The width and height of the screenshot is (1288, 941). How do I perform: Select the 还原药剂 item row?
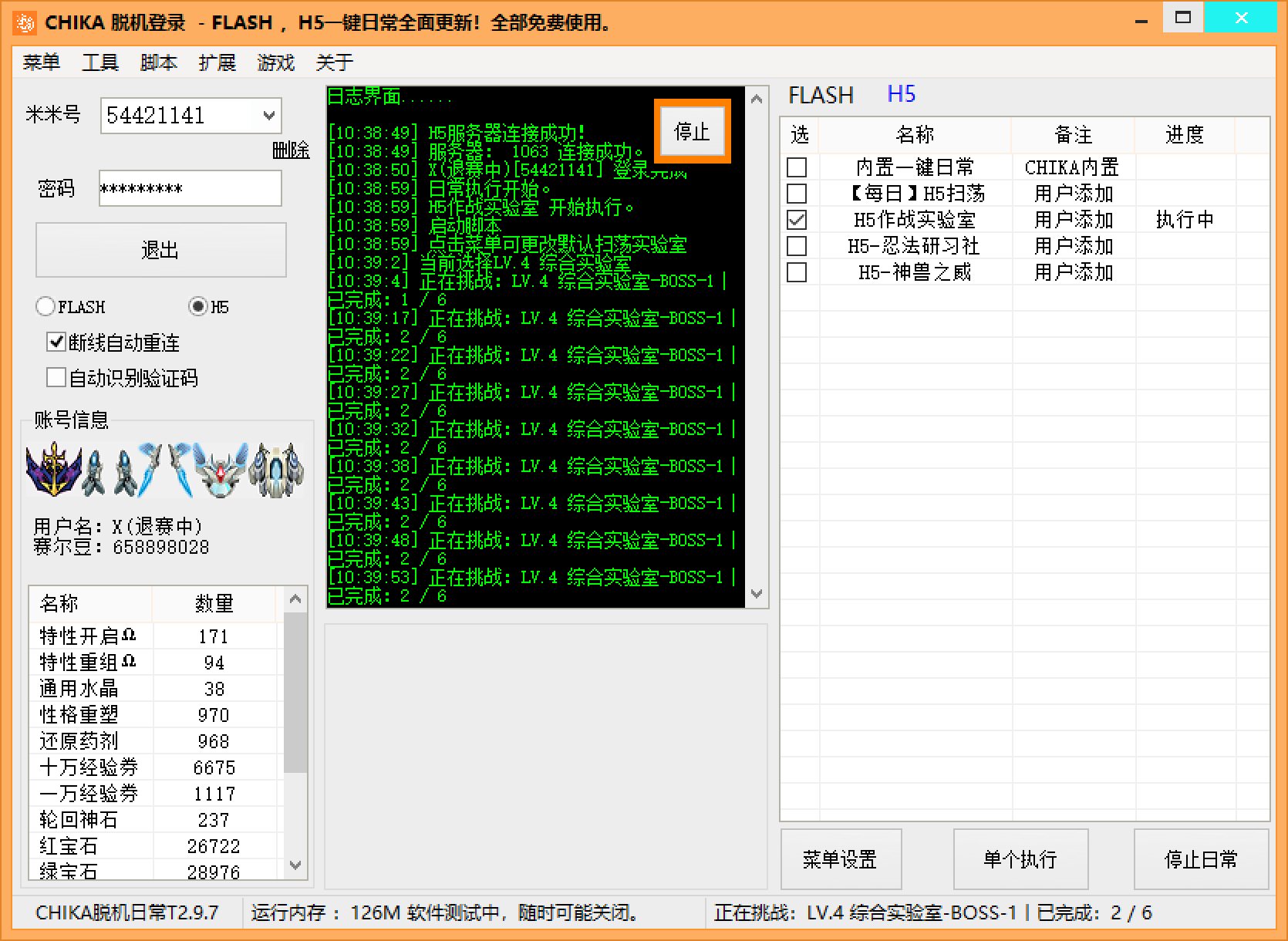pos(157,741)
